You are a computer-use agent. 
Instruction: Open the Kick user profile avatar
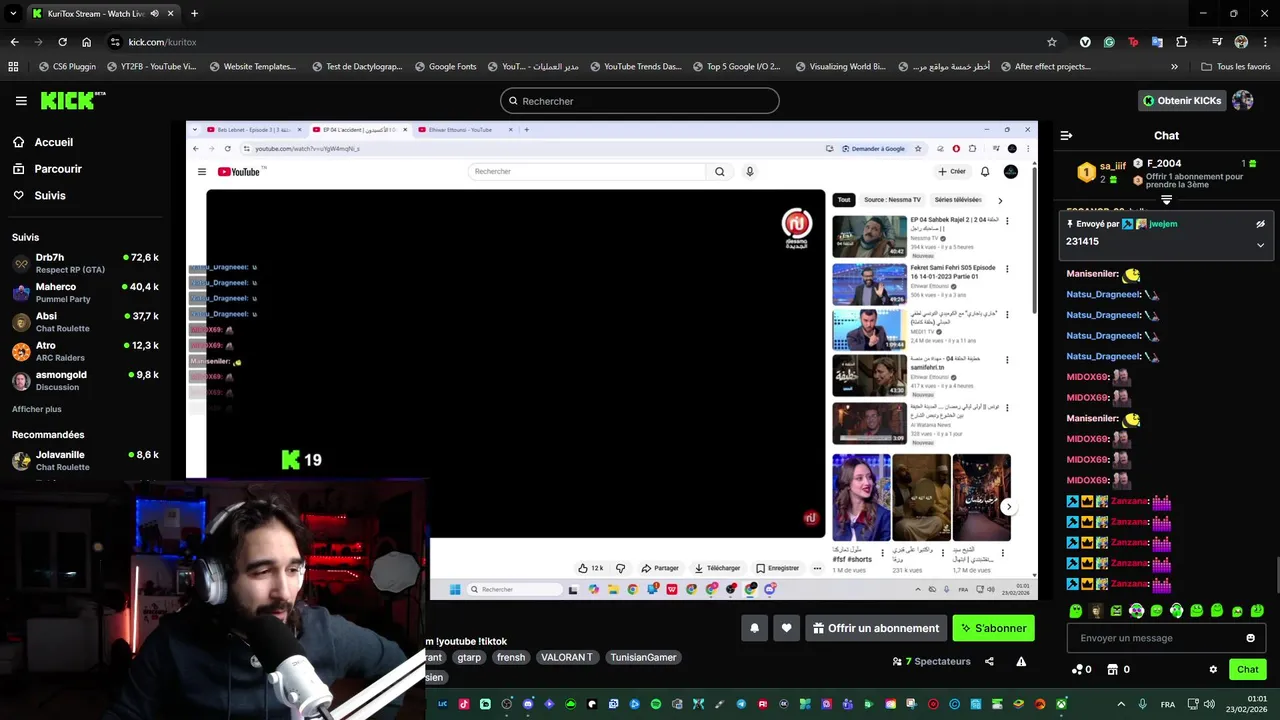click(x=1243, y=100)
